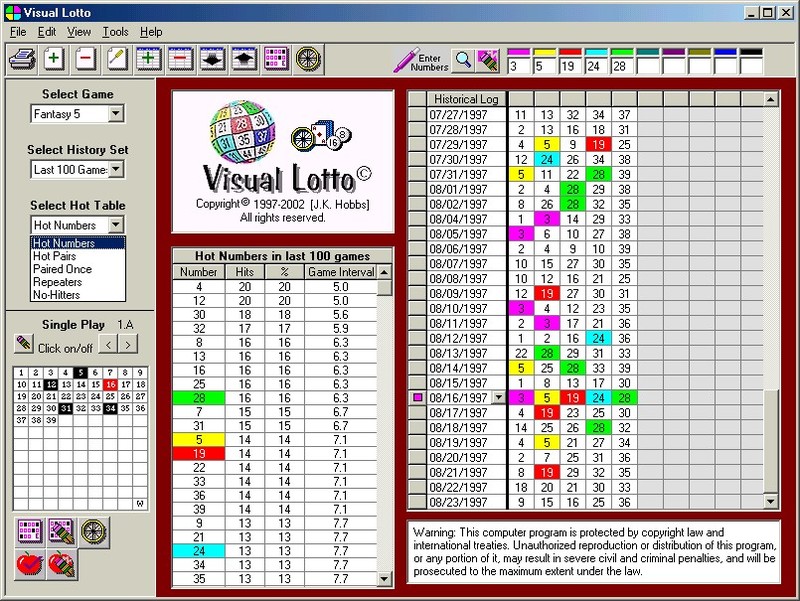Click the crayon icon next to Click on/off
This screenshot has height=601, width=800.
click(x=23, y=343)
